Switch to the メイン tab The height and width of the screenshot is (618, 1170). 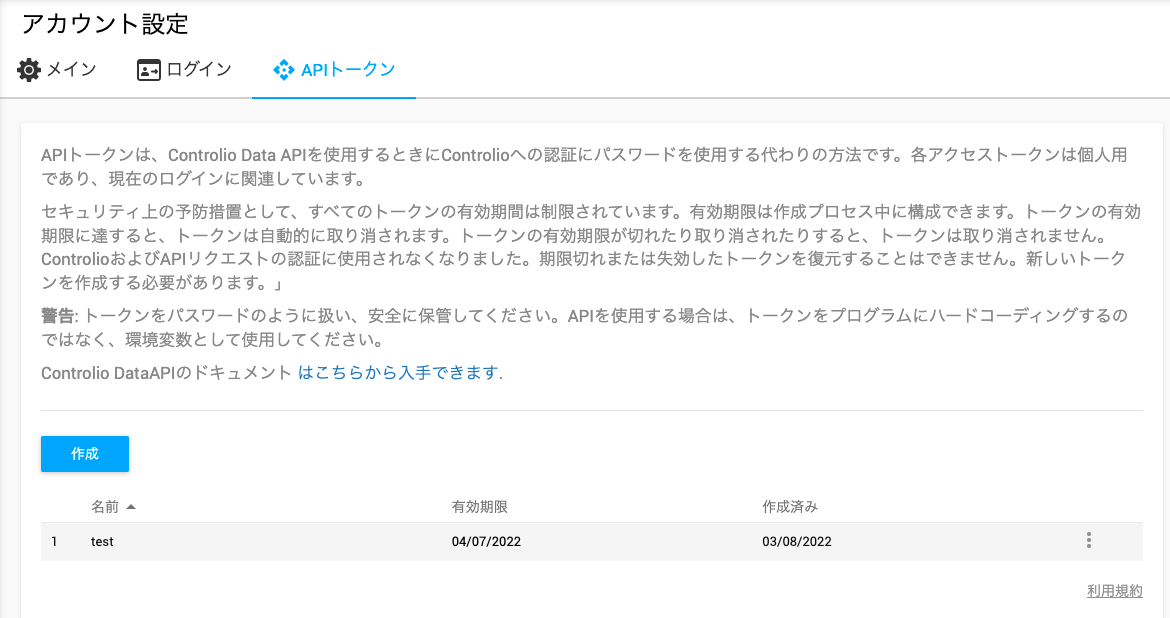[x=57, y=69]
